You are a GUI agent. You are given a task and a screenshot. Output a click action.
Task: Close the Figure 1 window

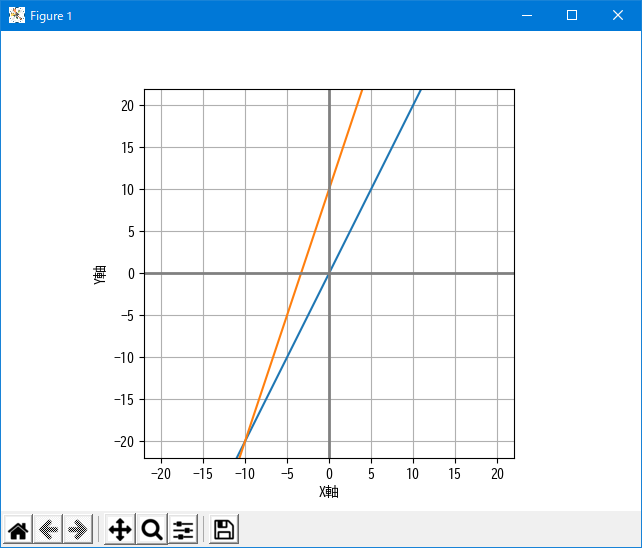[x=618, y=16]
